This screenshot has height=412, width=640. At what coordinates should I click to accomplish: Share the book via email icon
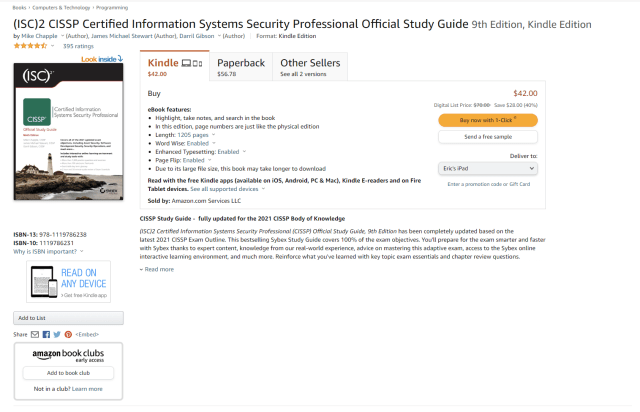[x=35, y=333]
